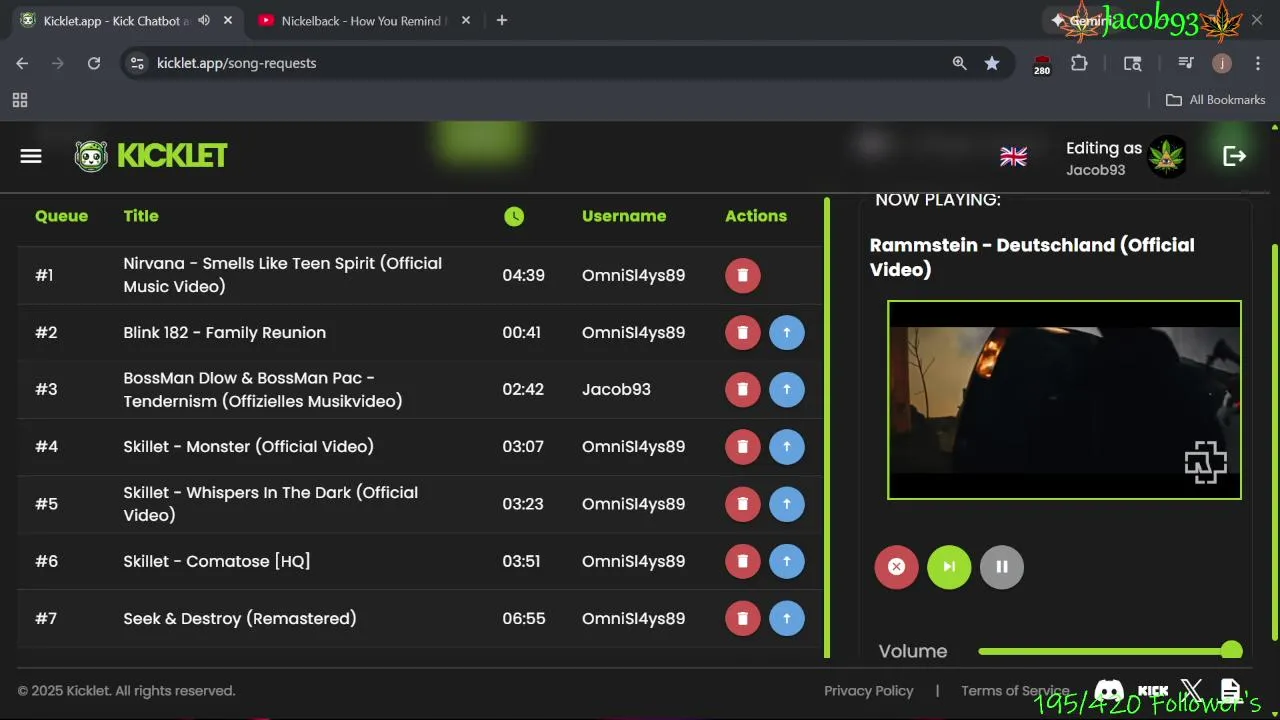Move BossMan Dlow Tendernism up in queue
The height and width of the screenshot is (720, 1280).
click(787, 389)
